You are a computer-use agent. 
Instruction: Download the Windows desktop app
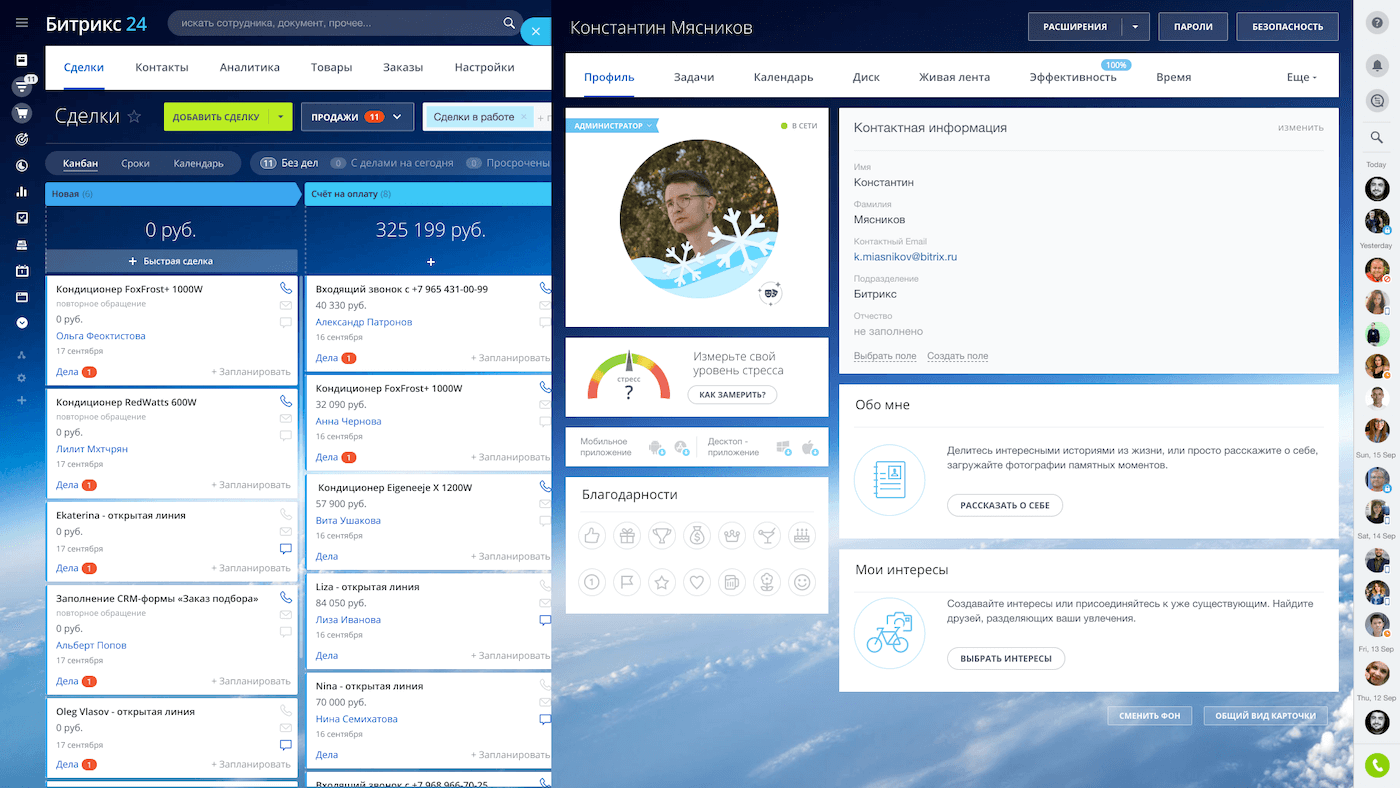(784, 447)
